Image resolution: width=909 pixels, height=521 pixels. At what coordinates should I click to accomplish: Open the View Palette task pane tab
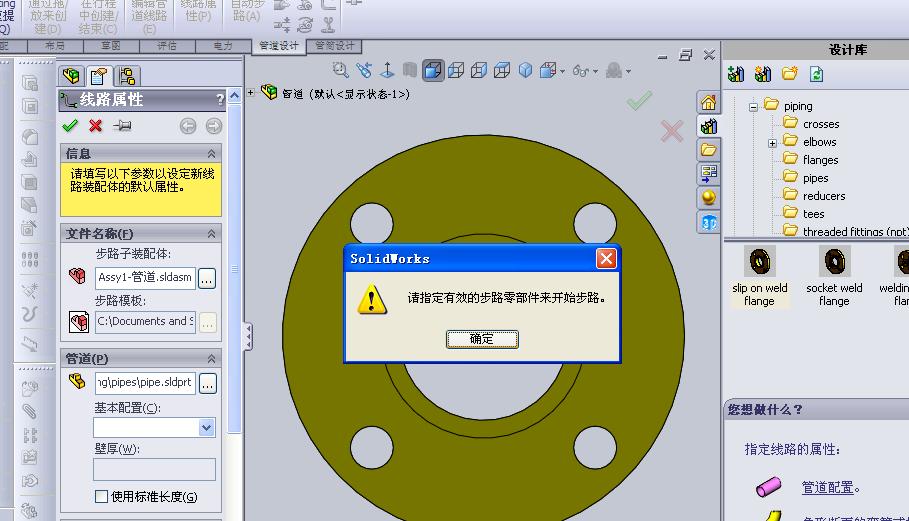click(708, 173)
